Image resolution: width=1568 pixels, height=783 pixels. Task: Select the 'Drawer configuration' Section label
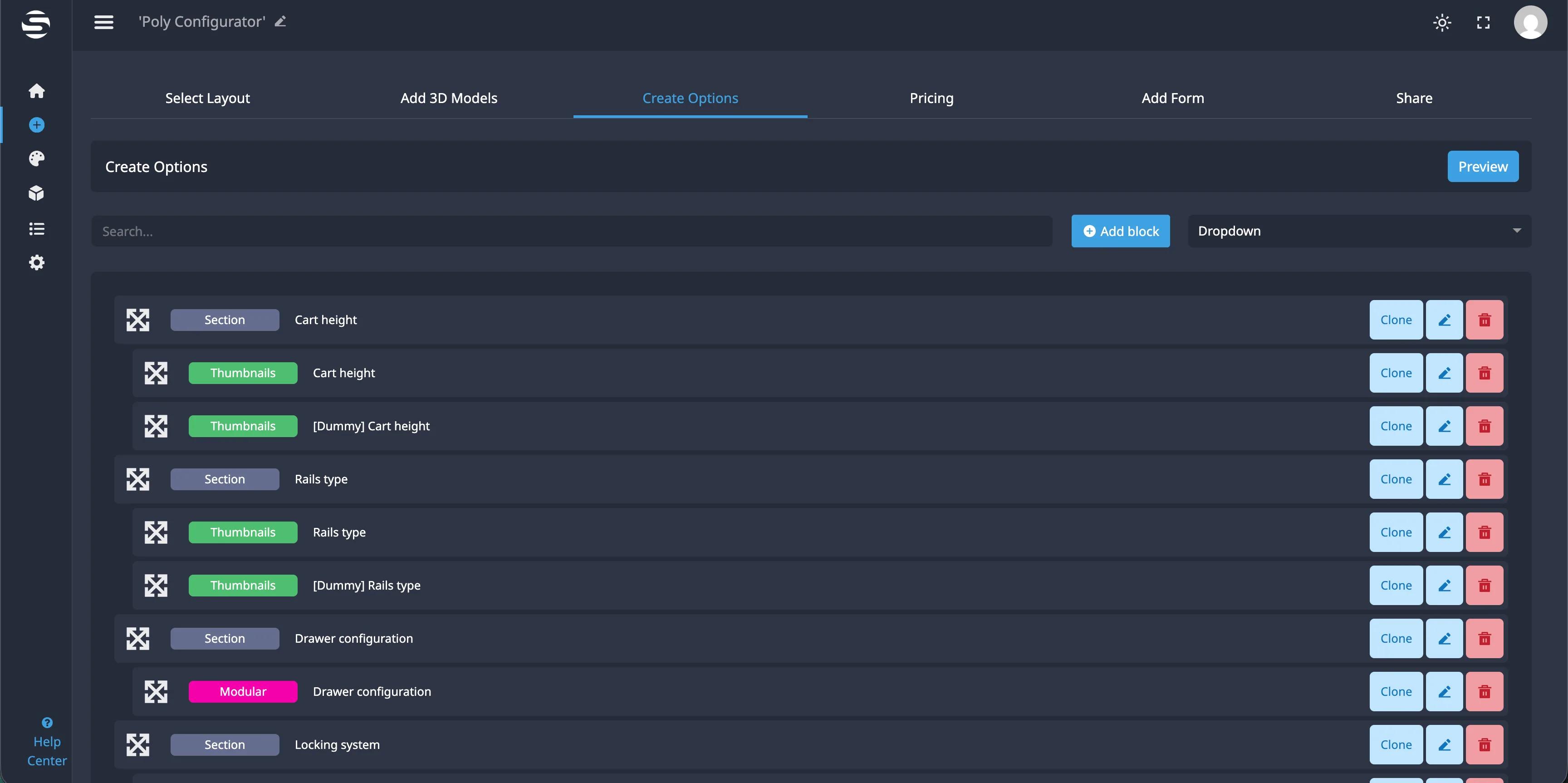click(353, 639)
